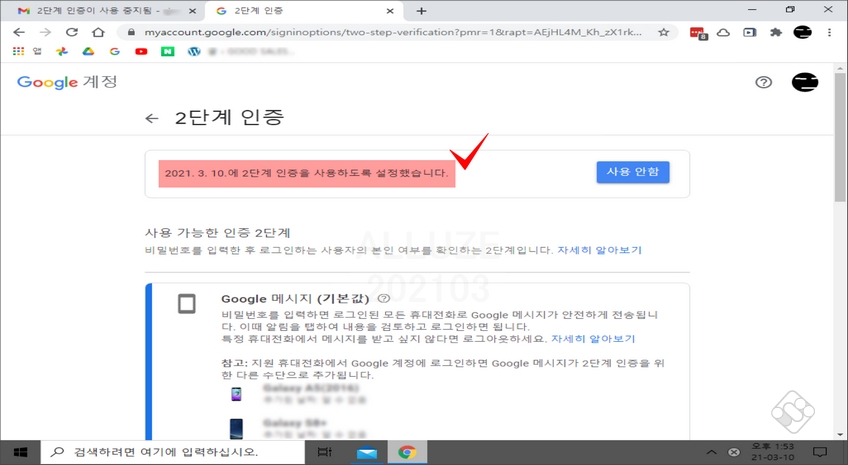848x465 pixels.
Task: Bookmark this page with the star icon
Action: tap(664, 32)
